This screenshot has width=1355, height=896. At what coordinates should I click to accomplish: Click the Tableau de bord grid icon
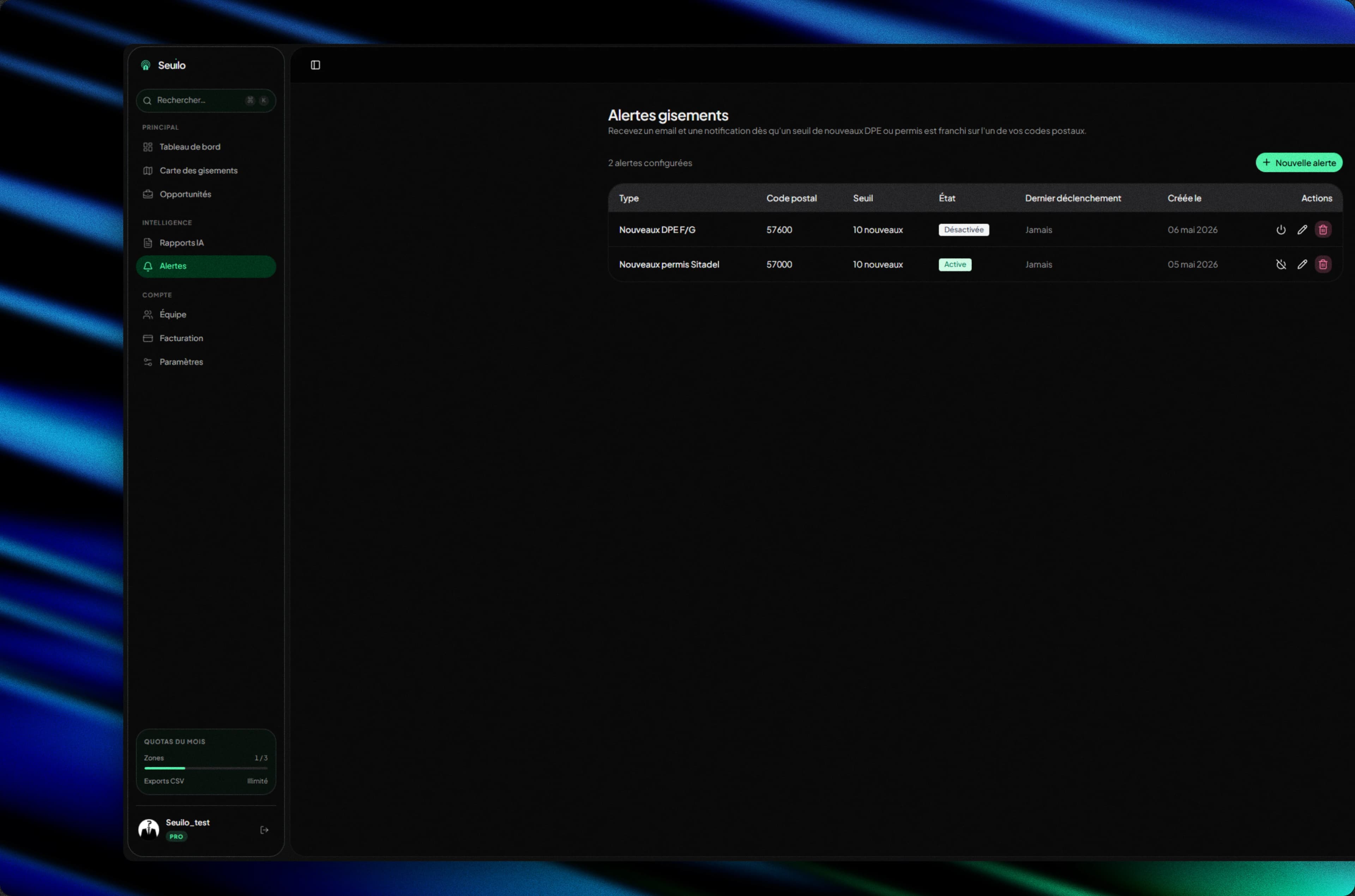tap(148, 148)
